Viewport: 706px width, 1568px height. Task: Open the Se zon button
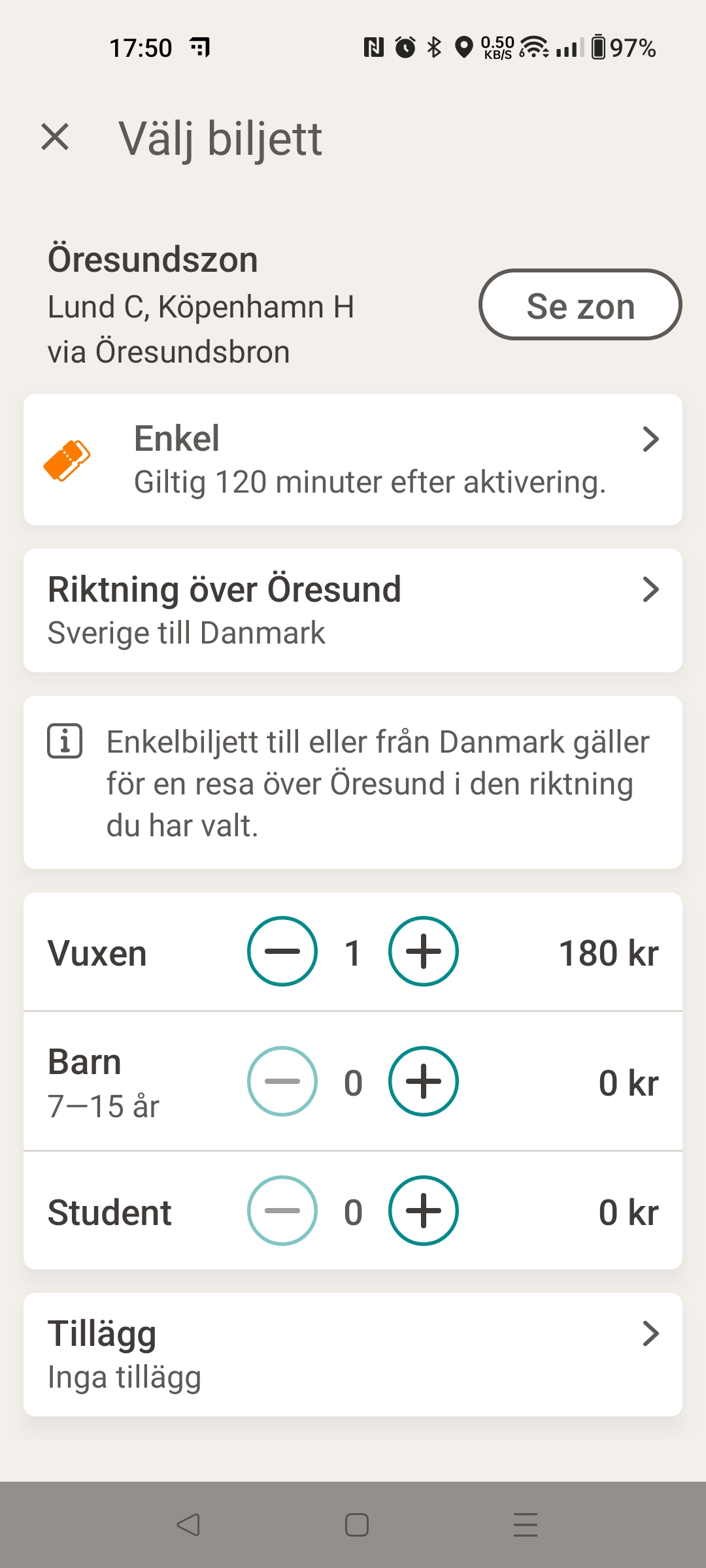(580, 305)
